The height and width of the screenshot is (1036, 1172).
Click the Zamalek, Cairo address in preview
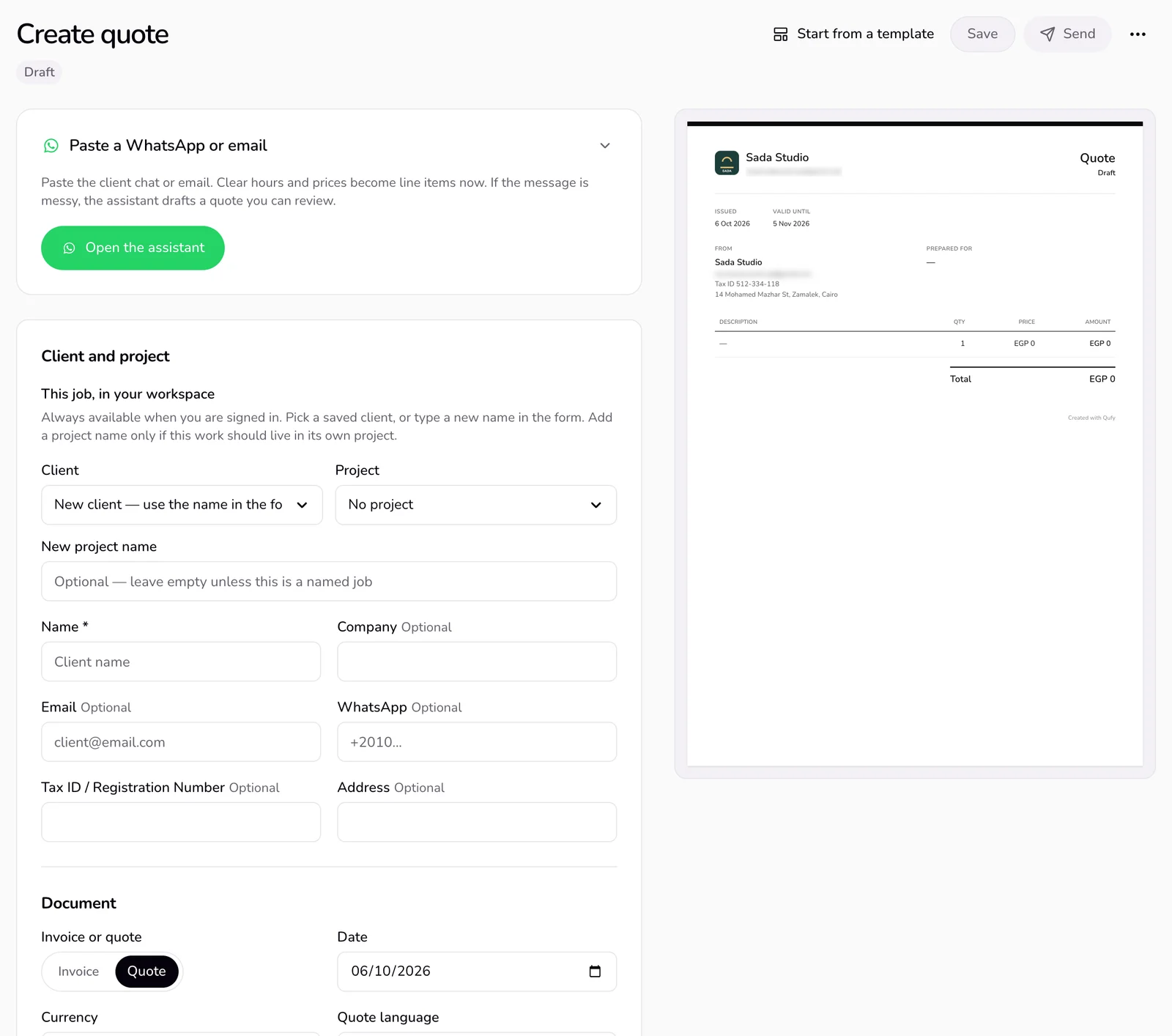point(776,295)
